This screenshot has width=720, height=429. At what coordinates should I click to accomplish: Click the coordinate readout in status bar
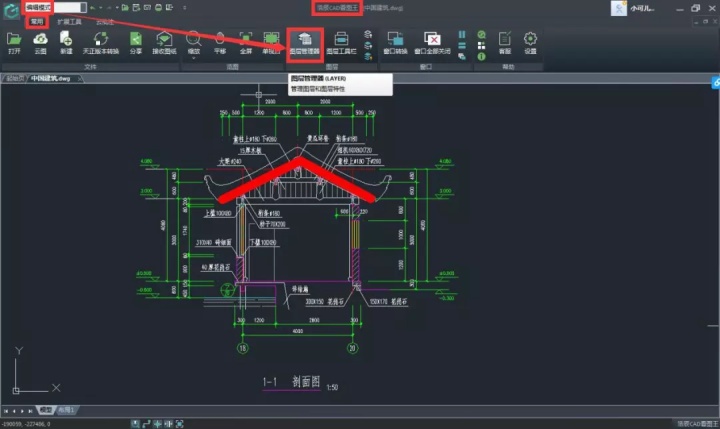(x=26, y=424)
